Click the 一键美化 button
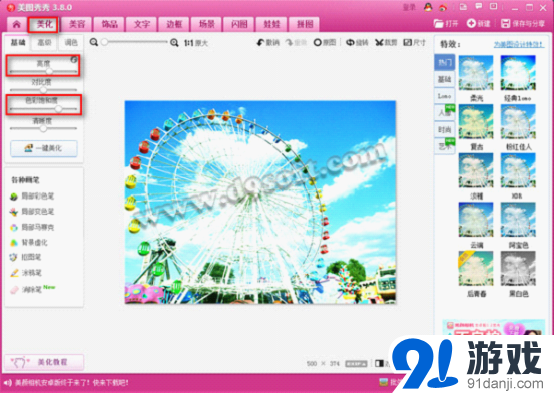Image resolution: width=555 pixels, height=393 pixels. pyautogui.click(x=44, y=148)
